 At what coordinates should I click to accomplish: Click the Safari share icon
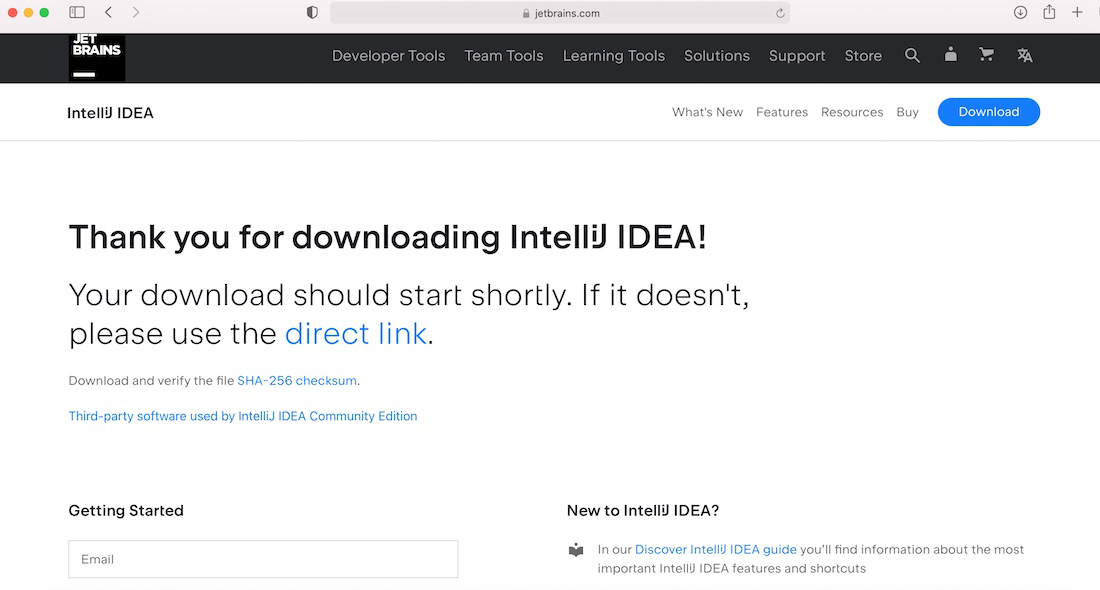(x=1049, y=12)
